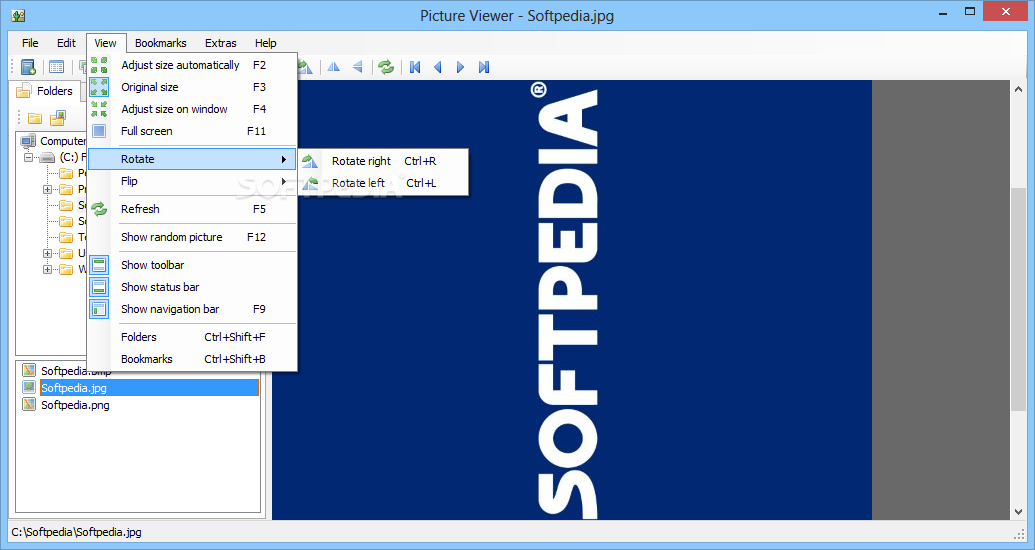The height and width of the screenshot is (550, 1035).
Task: Open the Bookmarks menu in menu bar
Action: [161, 43]
